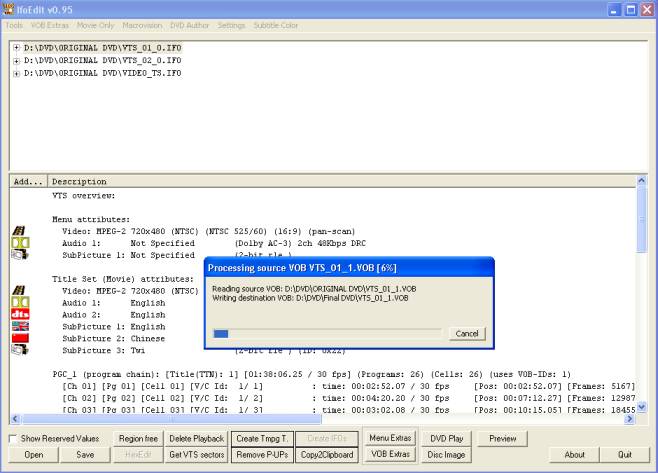Click the Delete Playback button
This screenshot has width=658, height=473.
197,439
